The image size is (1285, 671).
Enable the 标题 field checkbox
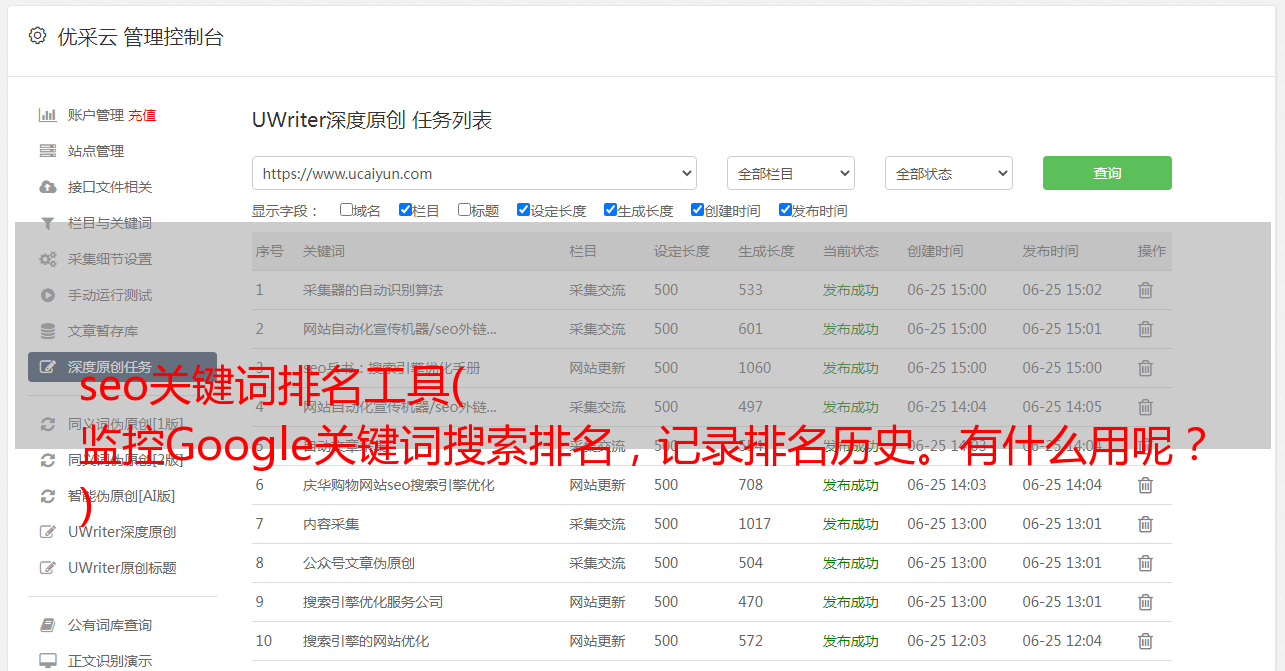click(464, 210)
